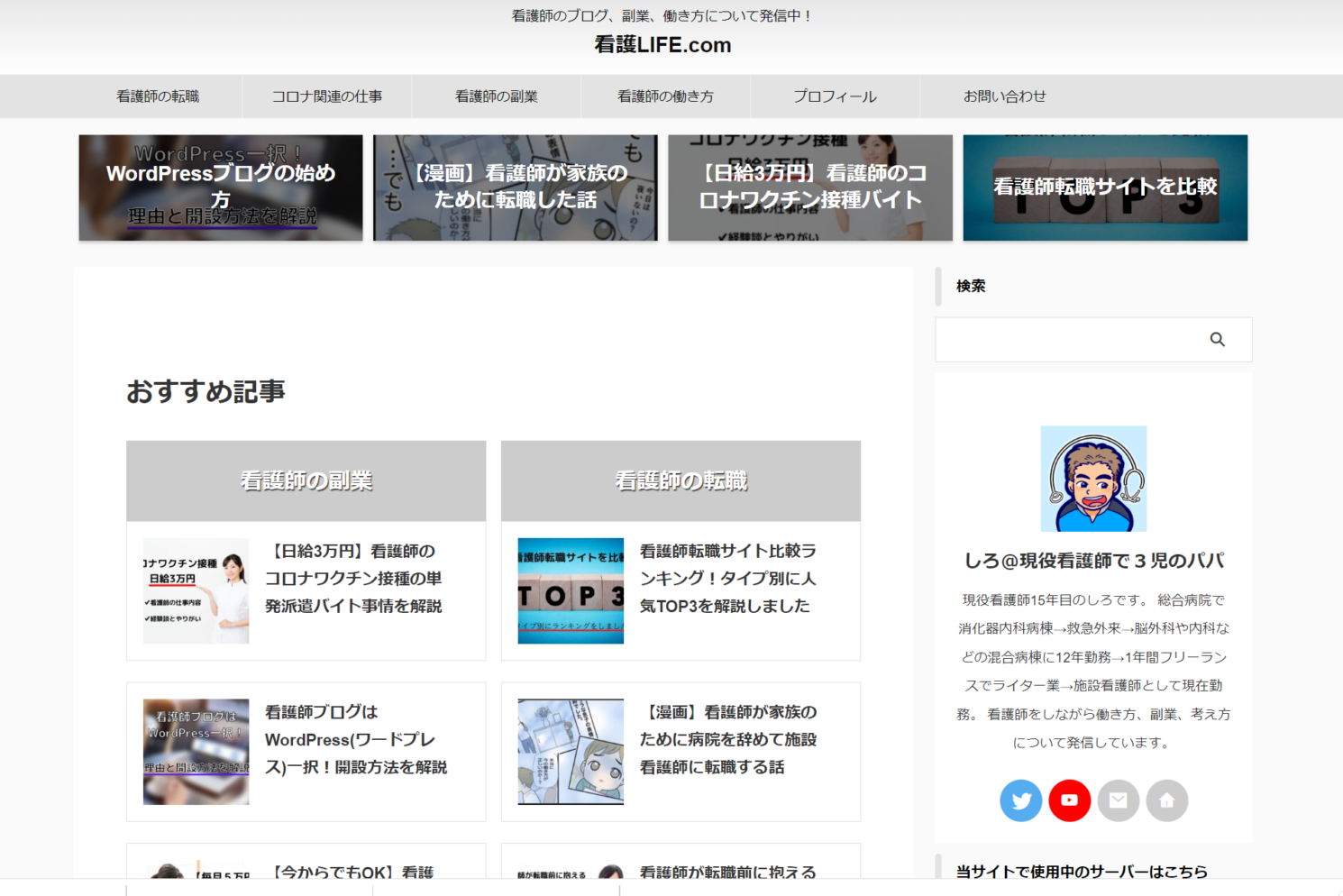Open the 看護師の副業 menu item
Screen dimensions: 1343x896
[x=497, y=96]
